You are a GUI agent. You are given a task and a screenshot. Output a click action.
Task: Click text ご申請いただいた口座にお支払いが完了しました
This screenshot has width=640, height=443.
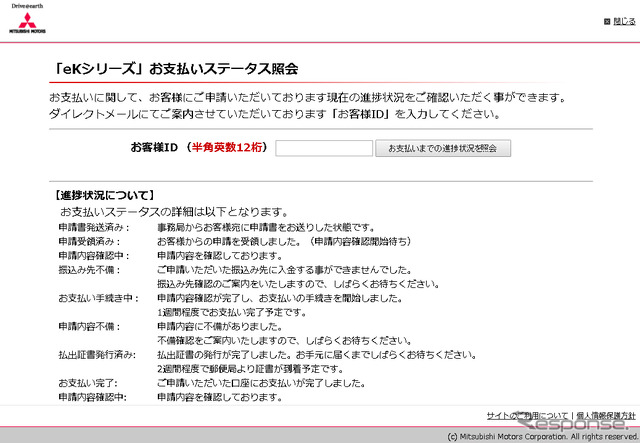point(261,383)
